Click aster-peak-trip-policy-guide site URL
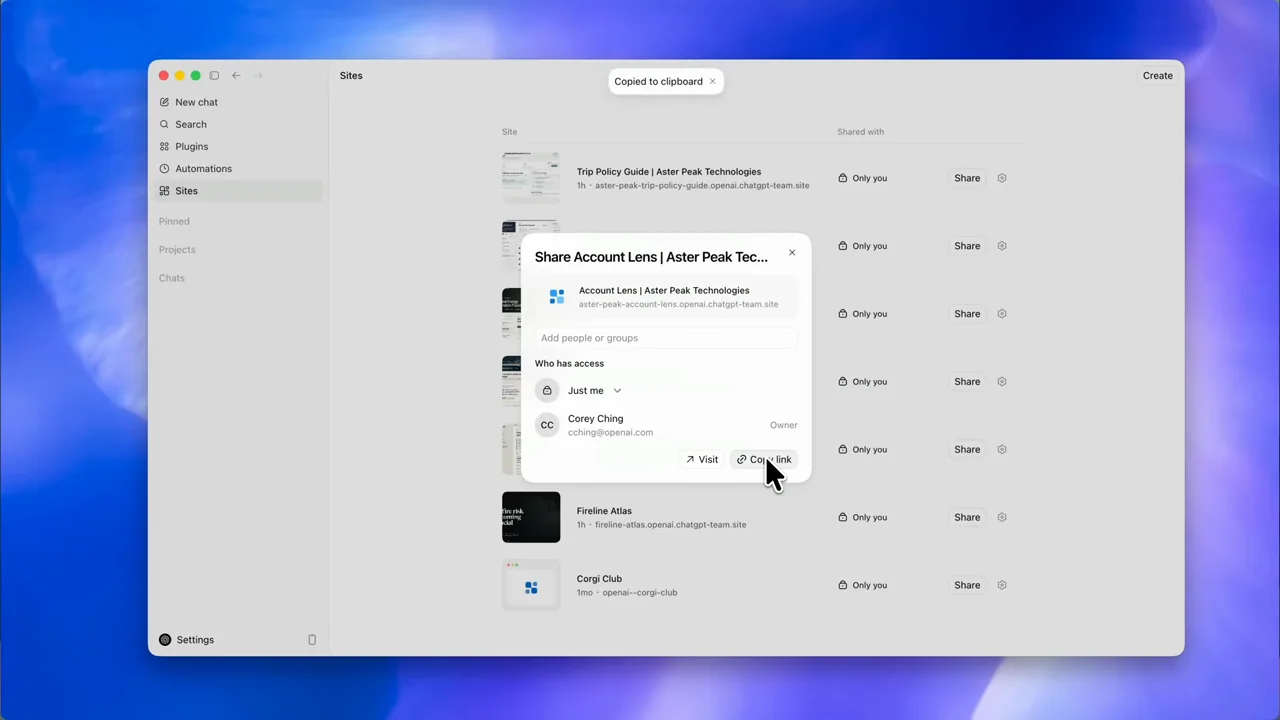This screenshot has height=720, width=1280. click(x=702, y=186)
